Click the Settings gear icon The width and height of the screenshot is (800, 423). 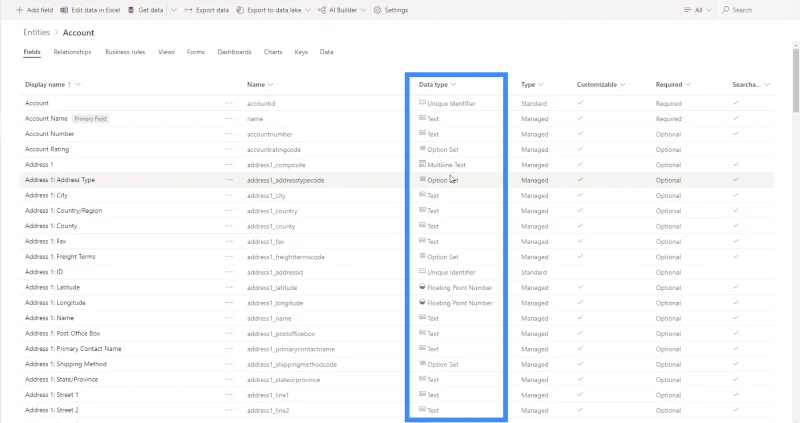point(377,10)
